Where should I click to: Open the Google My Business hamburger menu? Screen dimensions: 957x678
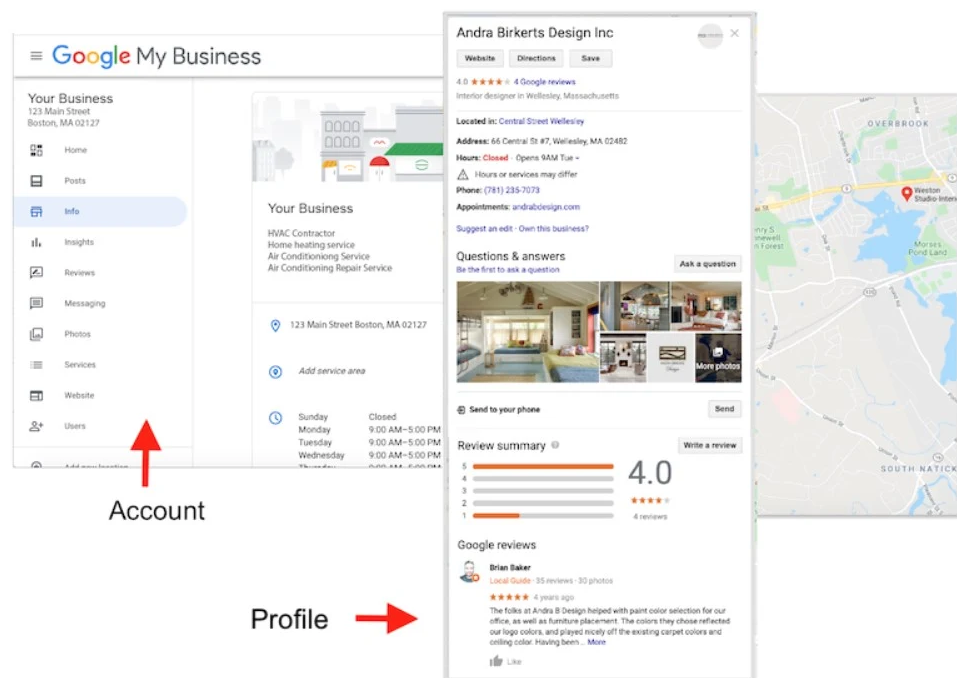(x=36, y=57)
